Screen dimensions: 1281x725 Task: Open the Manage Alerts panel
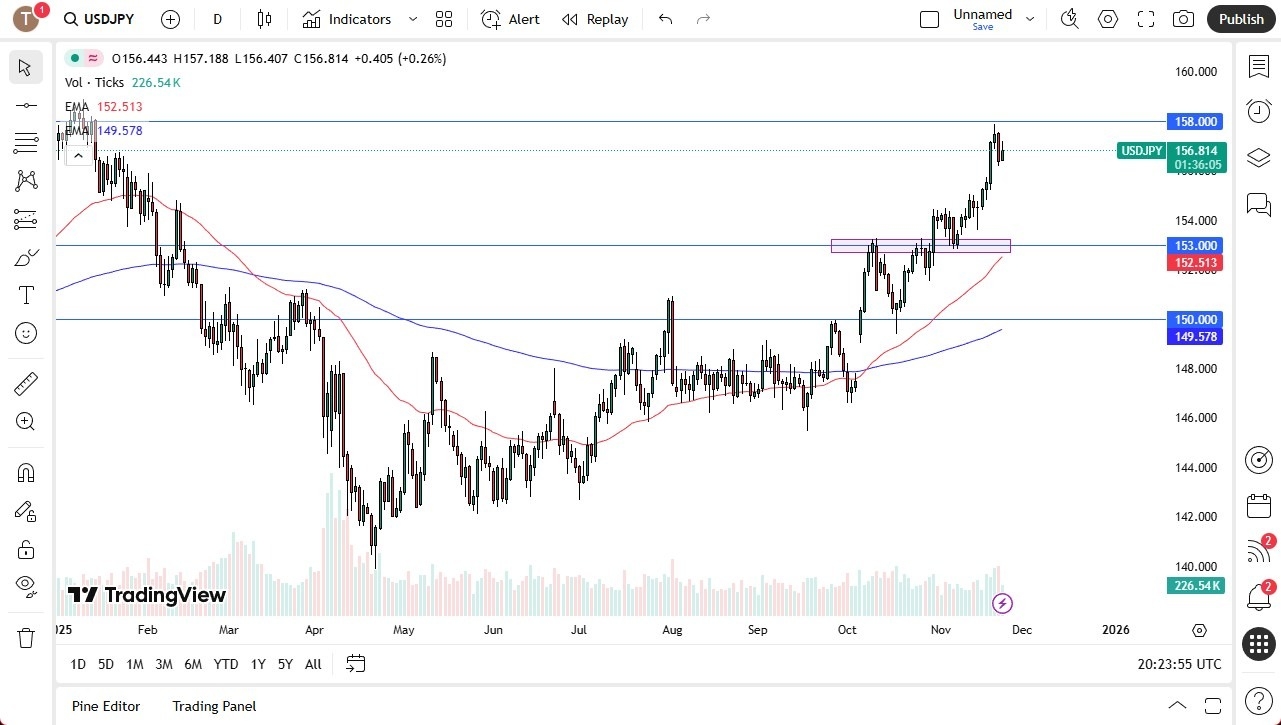click(1258, 111)
